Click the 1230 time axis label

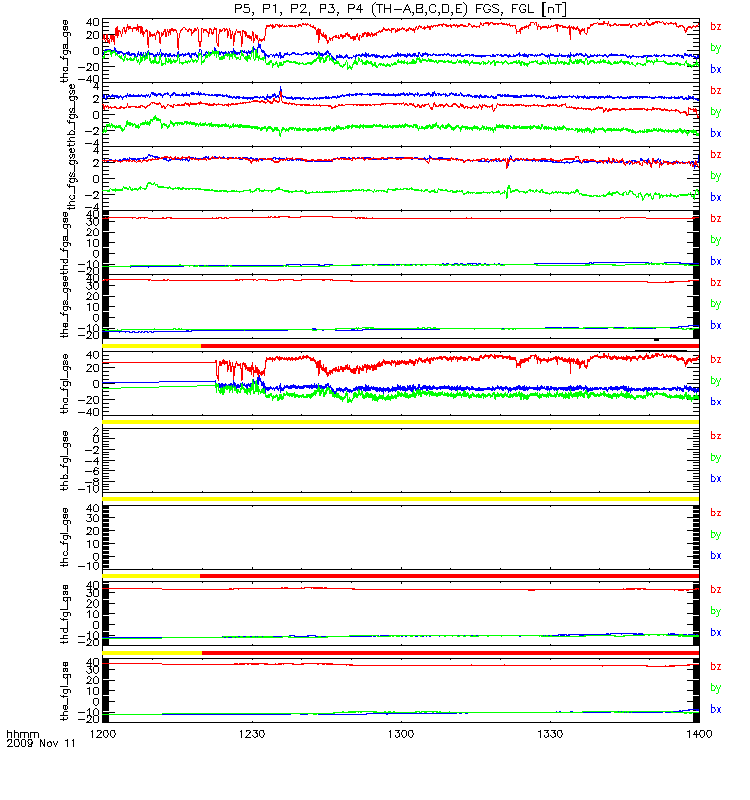tap(252, 734)
